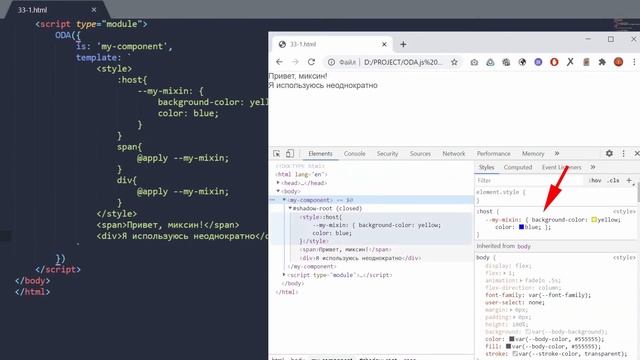Viewport: 640px width, 360px height.
Task: Click the camera screenshot extension icon
Action: [474, 62]
